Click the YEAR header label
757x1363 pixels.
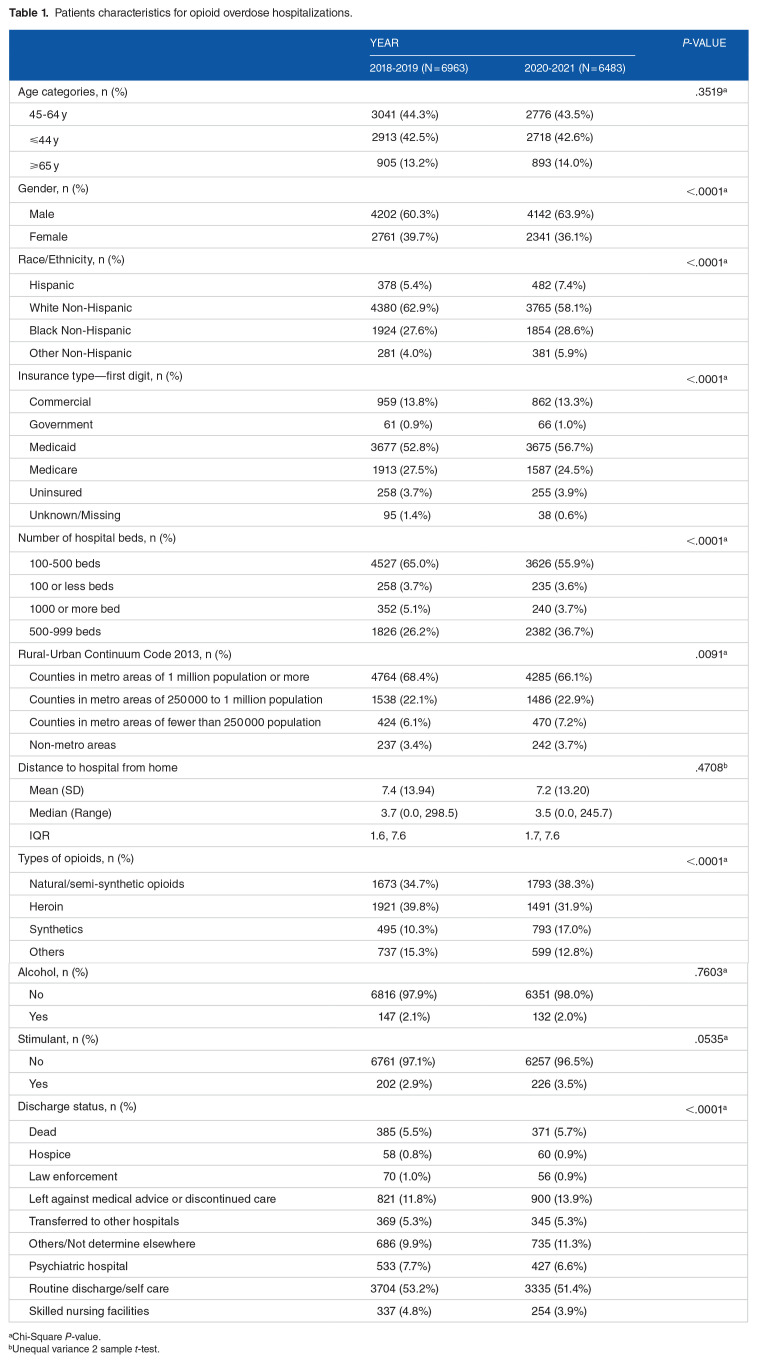click(385, 43)
